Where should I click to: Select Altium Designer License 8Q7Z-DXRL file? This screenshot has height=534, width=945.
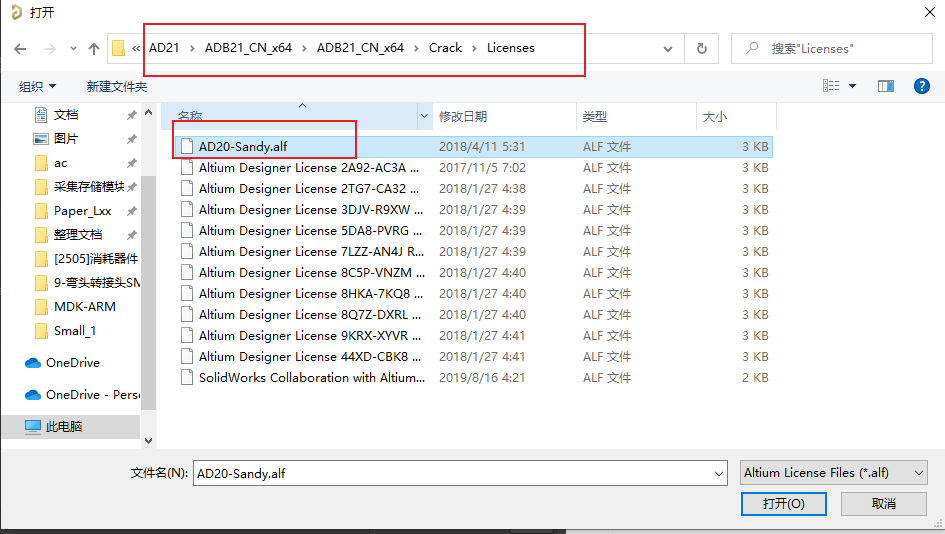[310, 315]
